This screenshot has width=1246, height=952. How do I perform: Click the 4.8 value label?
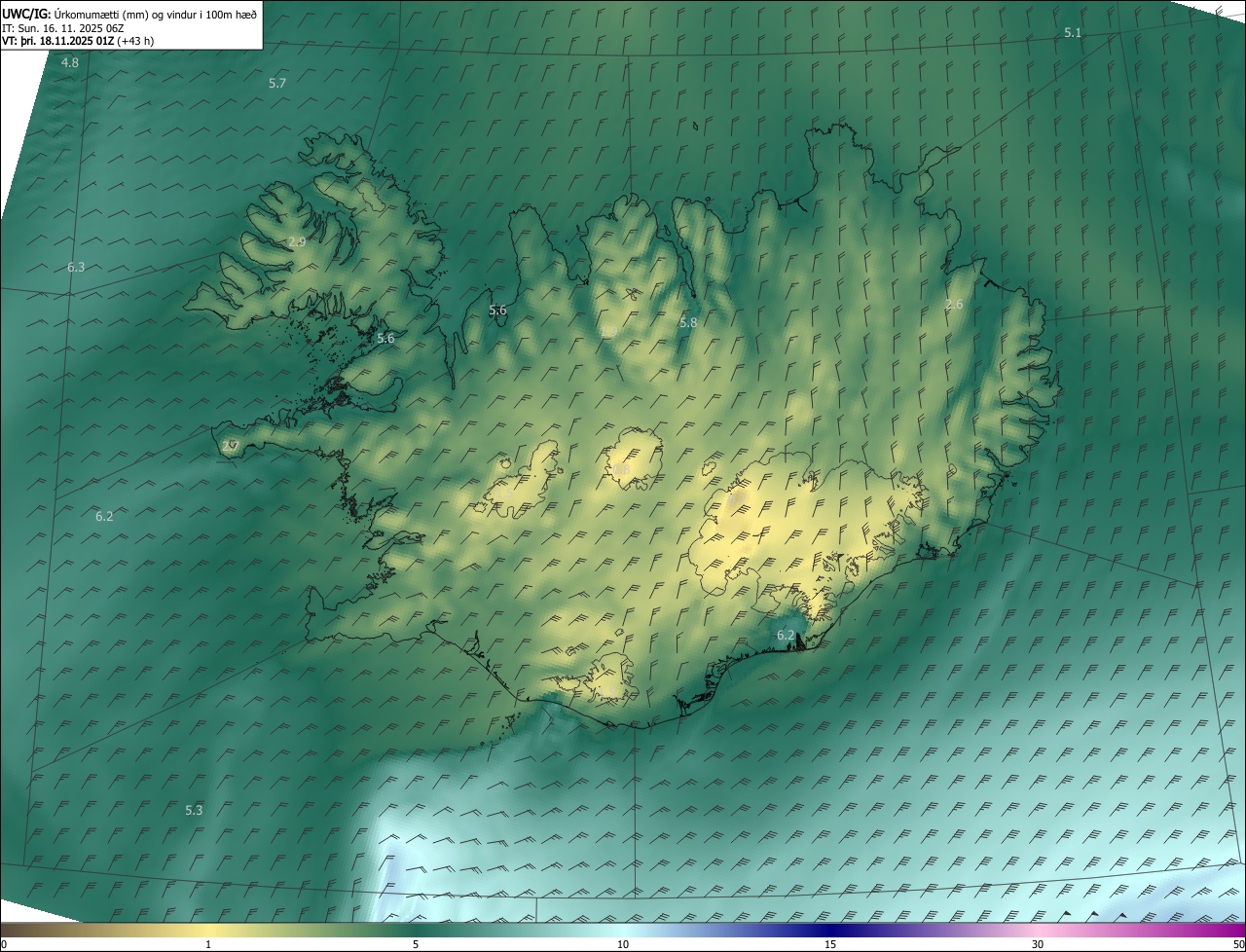70,62
